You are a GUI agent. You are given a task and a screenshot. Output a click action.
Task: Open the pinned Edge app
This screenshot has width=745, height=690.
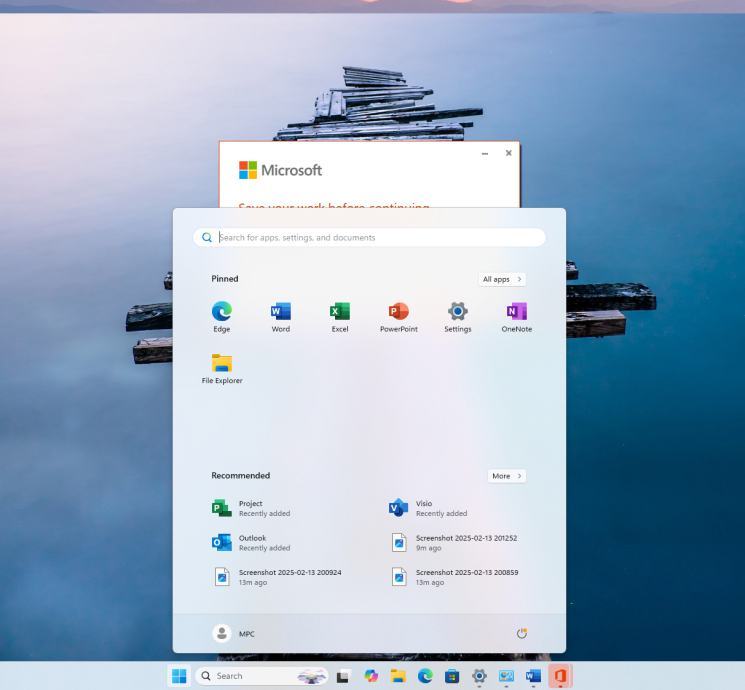221,316
